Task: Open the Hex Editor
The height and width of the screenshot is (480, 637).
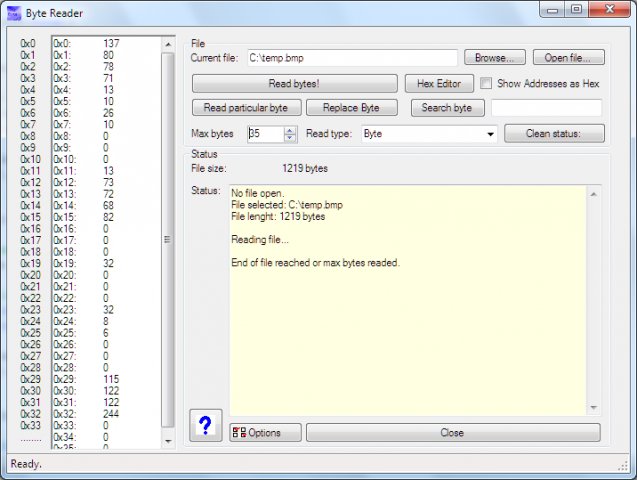Action: 439,84
